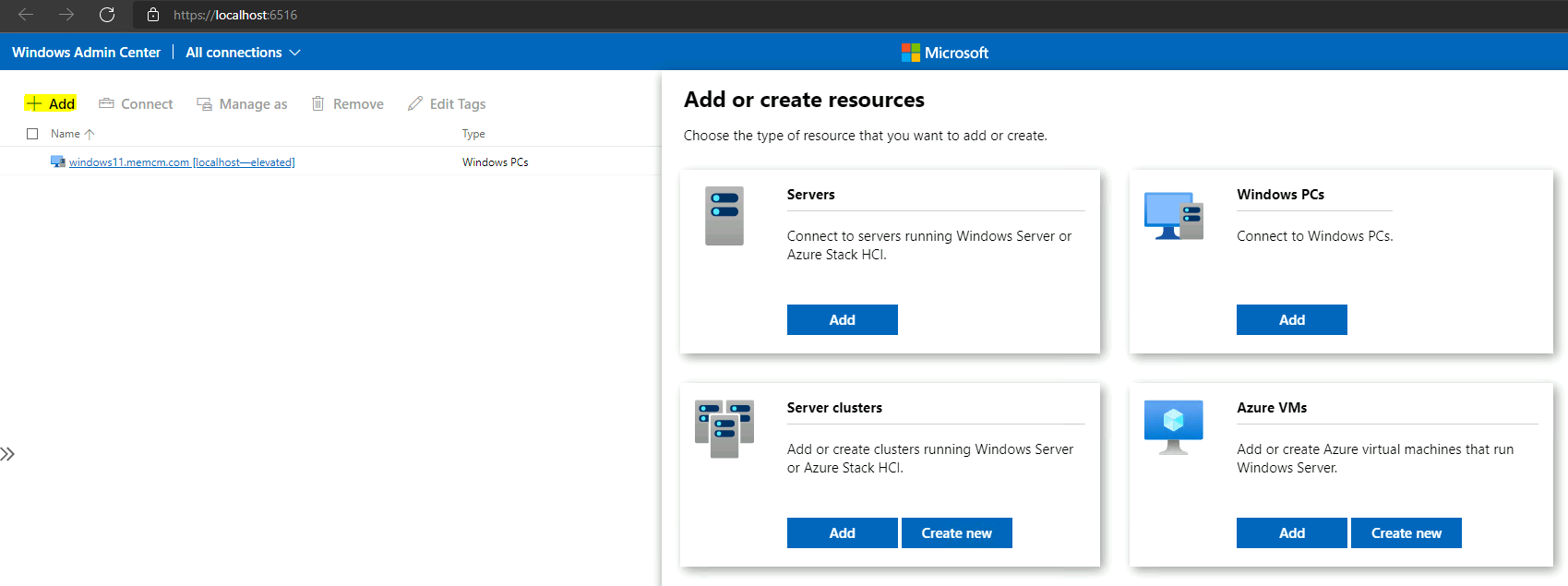Click the Servers card heading

[x=811, y=195]
